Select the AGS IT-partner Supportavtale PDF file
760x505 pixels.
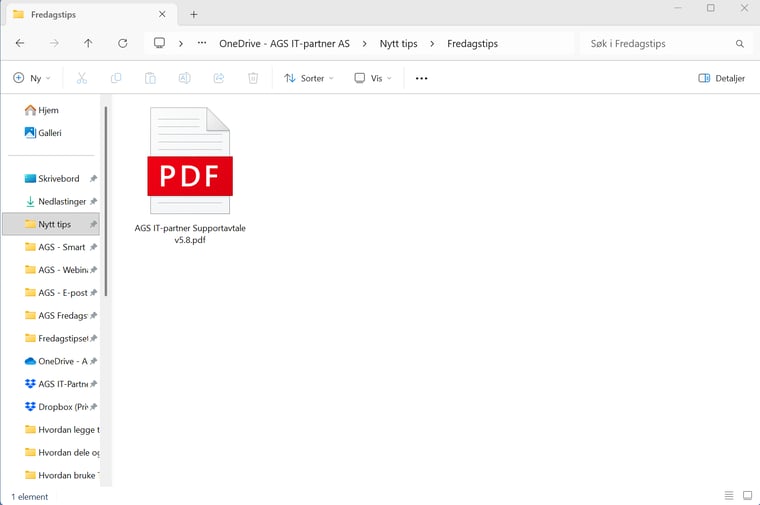tap(190, 175)
